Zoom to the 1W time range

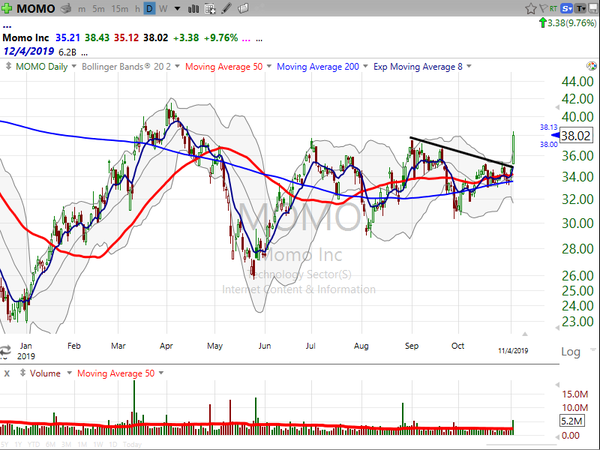98,444
